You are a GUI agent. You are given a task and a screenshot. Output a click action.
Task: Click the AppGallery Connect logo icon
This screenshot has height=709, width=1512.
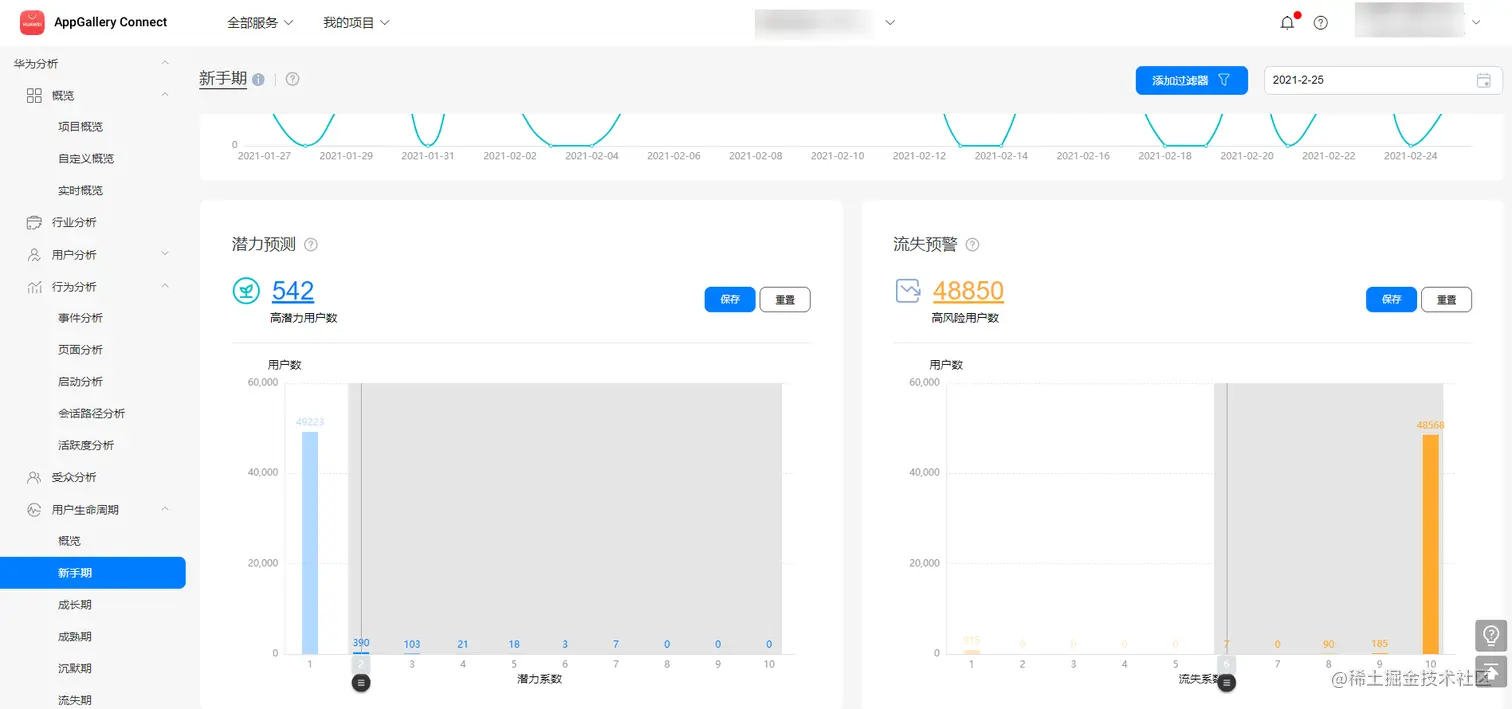[32, 22]
